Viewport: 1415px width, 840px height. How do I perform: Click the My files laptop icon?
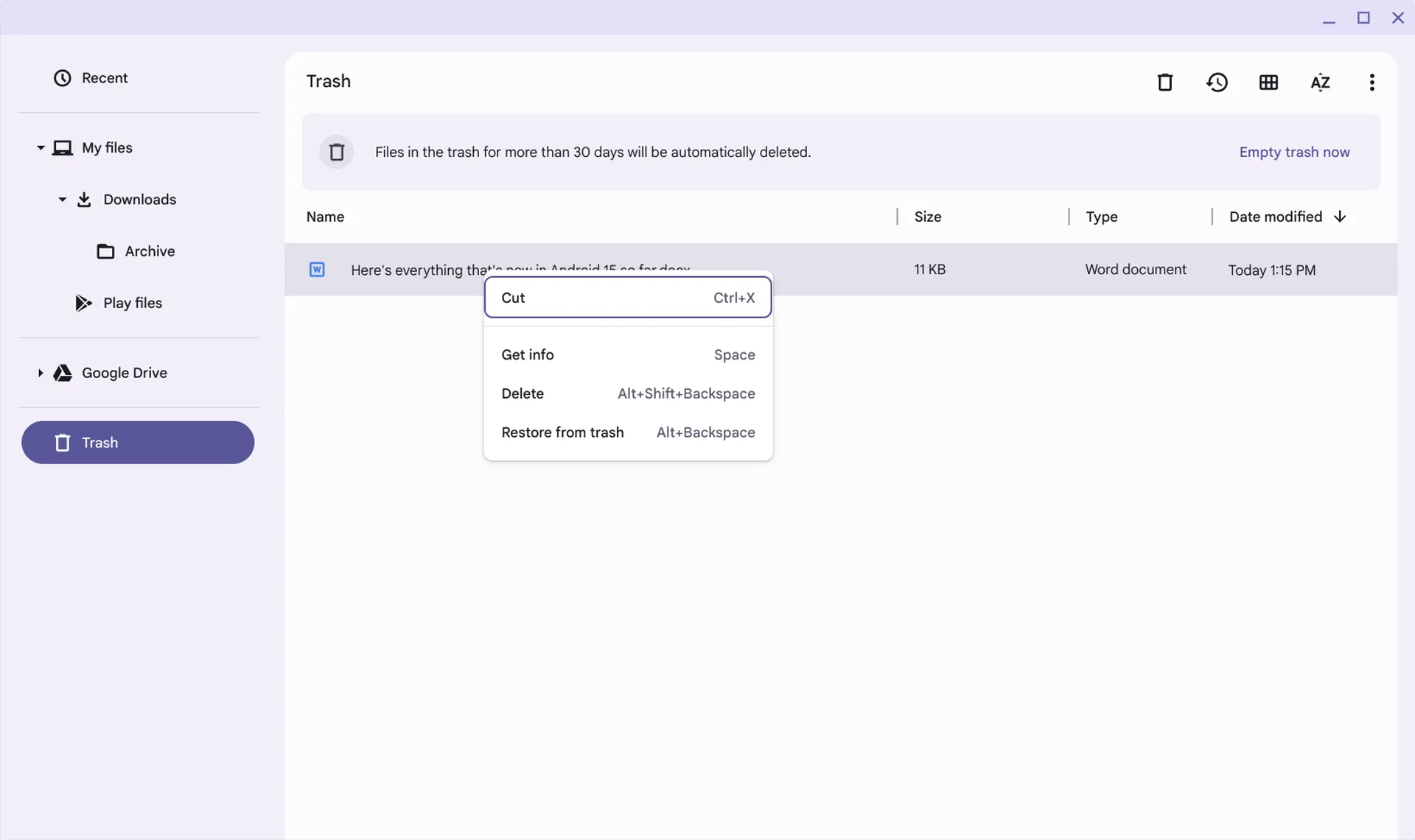point(63,148)
